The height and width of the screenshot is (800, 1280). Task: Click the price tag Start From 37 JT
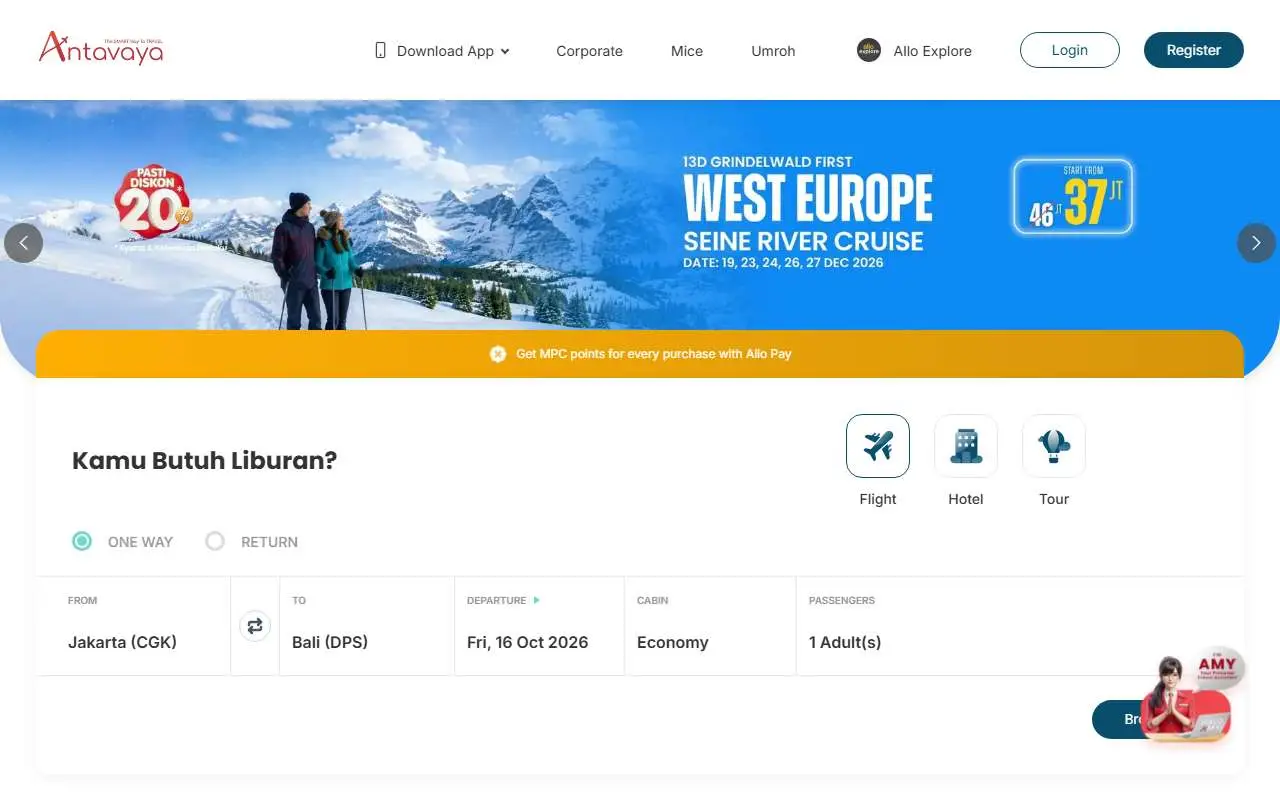click(1073, 197)
